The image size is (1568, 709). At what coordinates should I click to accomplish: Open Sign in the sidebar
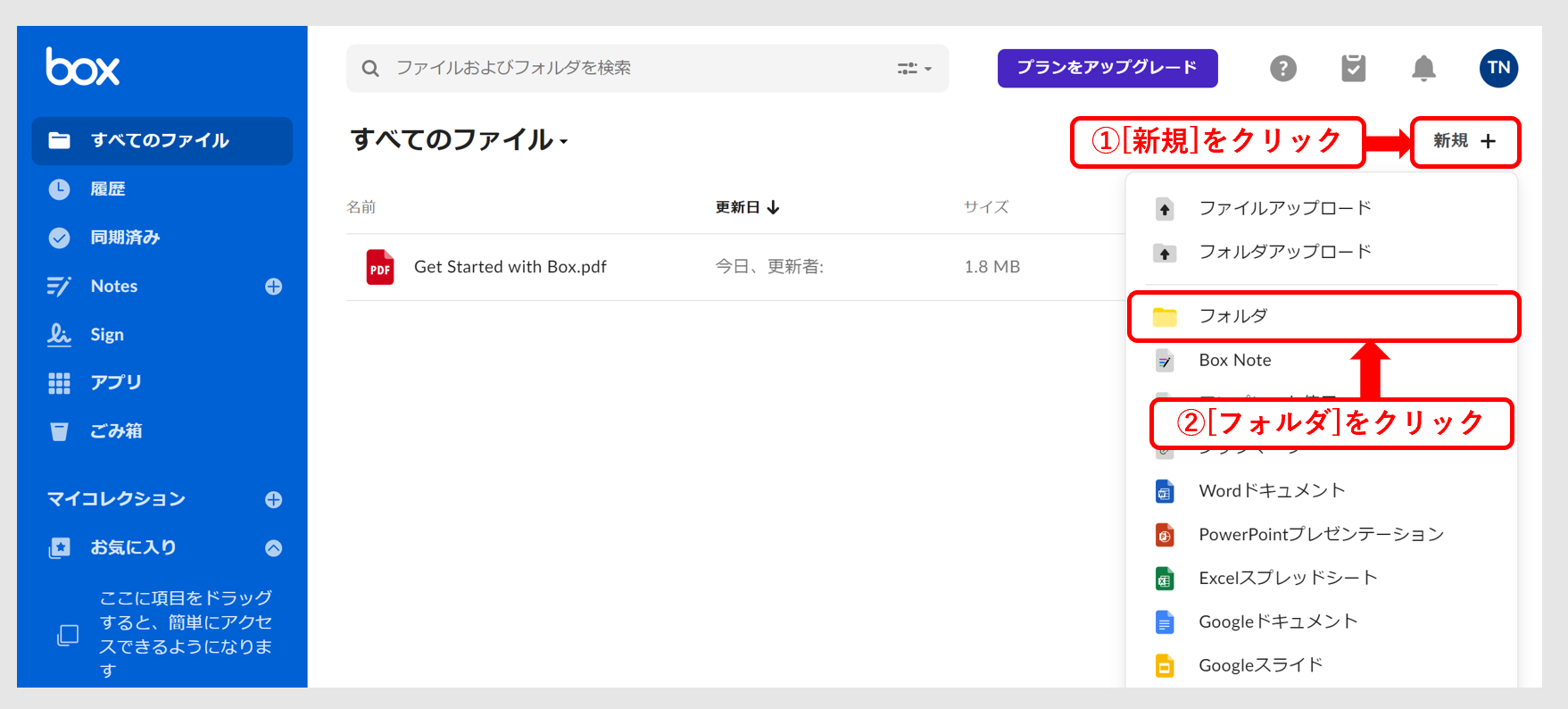107,335
